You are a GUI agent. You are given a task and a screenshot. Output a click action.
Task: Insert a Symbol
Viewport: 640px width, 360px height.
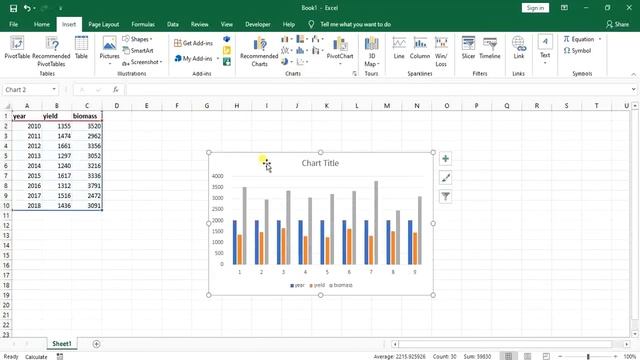coord(577,51)
